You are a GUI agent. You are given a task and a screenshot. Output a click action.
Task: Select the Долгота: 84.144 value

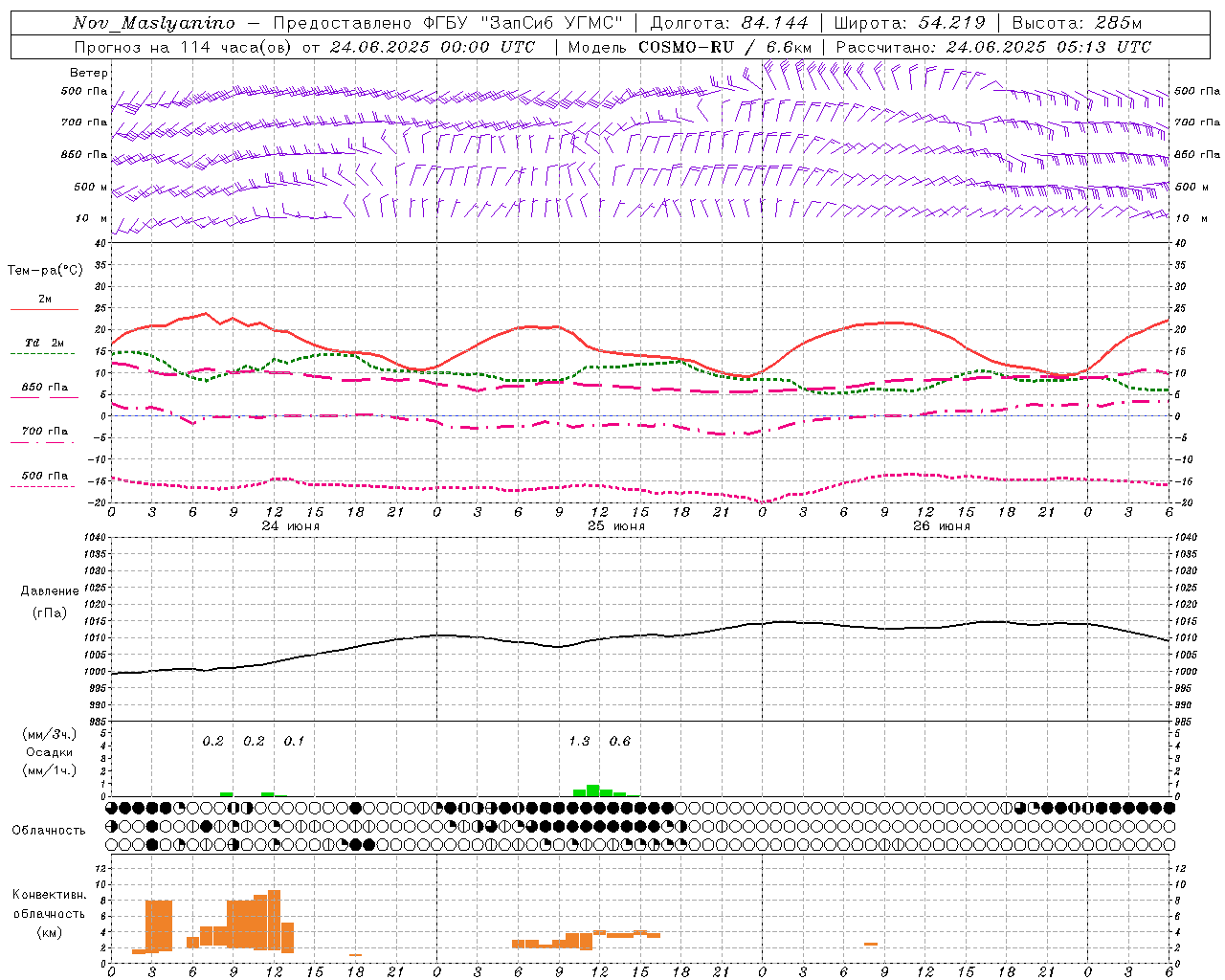728,23
